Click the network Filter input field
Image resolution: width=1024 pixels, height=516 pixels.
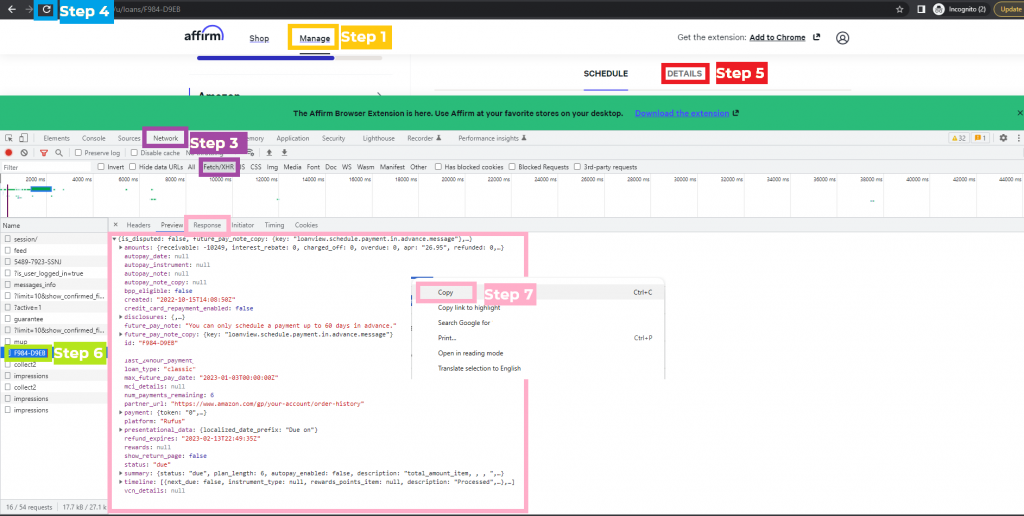[45, 167]
